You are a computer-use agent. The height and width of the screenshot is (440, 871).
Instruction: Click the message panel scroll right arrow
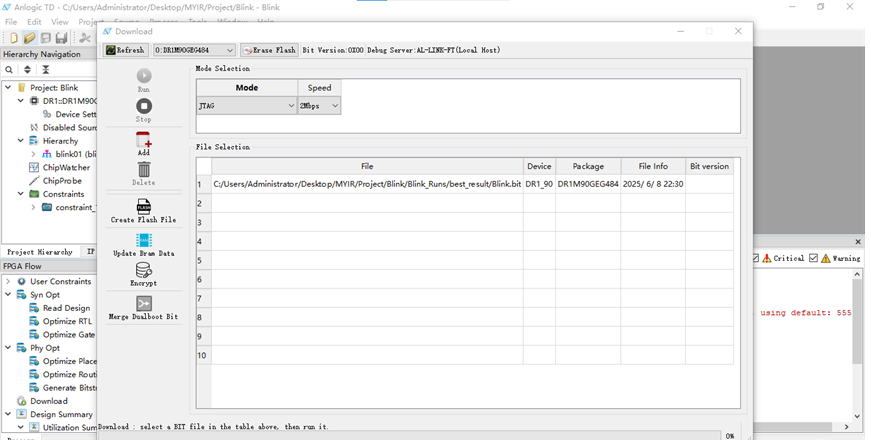pos(847,427)
